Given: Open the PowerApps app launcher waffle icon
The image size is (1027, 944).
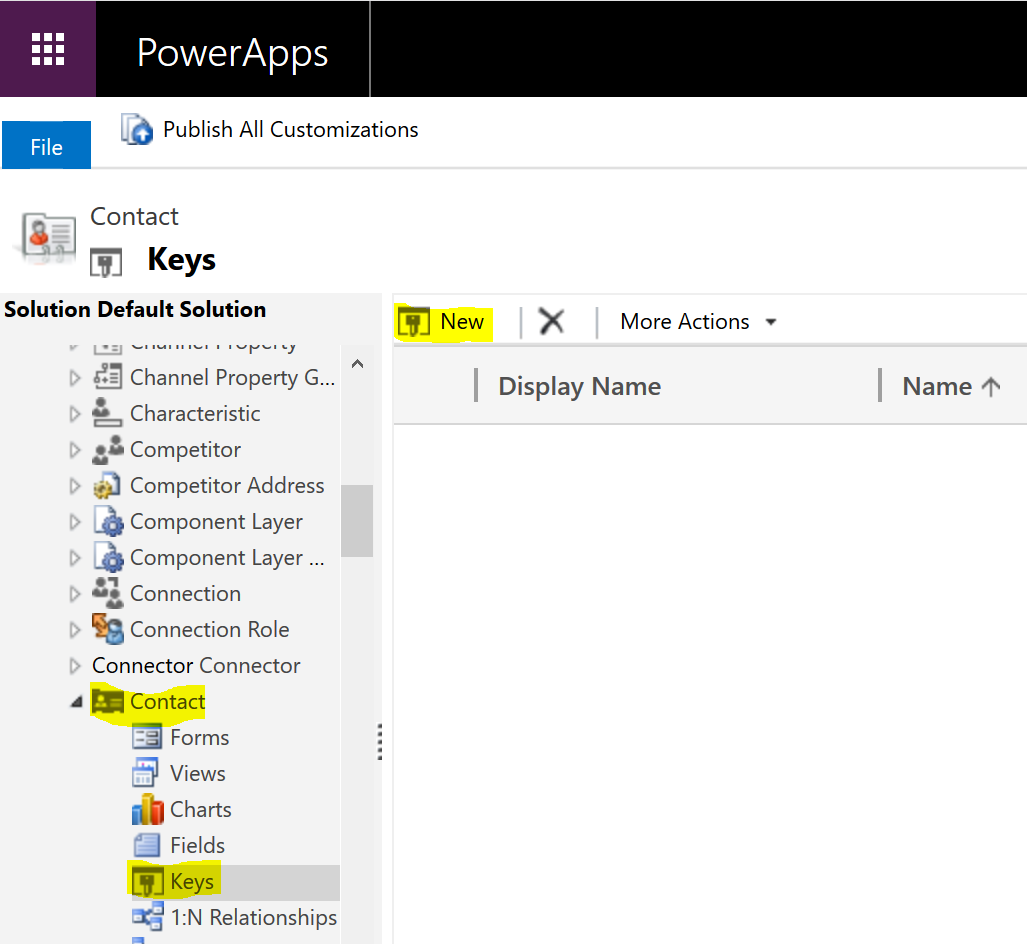Looking at the screenshot, I should [48, 48].
